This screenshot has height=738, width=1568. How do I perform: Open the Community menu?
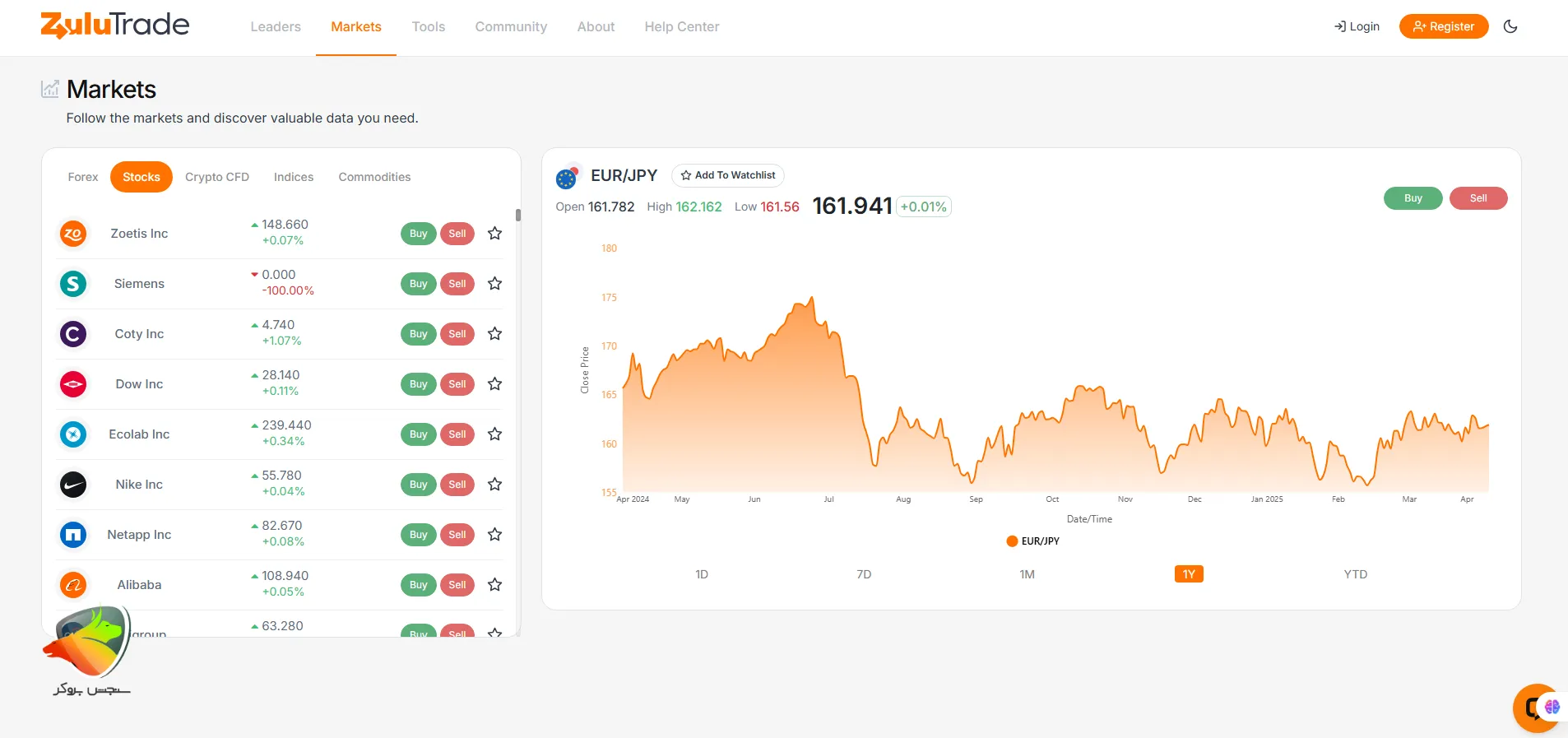tap(511, 27)
